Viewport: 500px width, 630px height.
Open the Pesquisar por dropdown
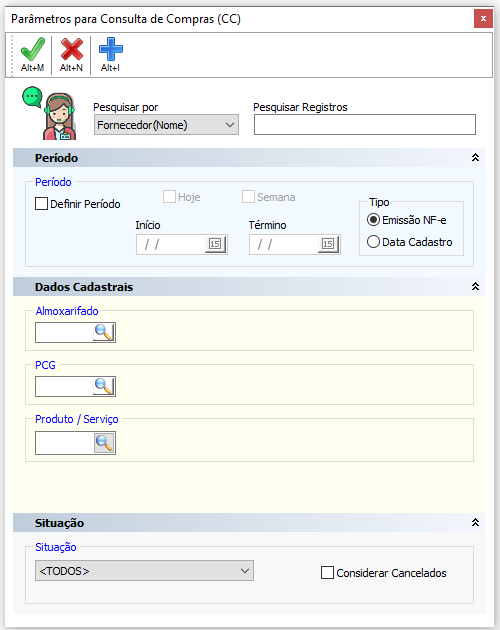[x=166, y=125]
